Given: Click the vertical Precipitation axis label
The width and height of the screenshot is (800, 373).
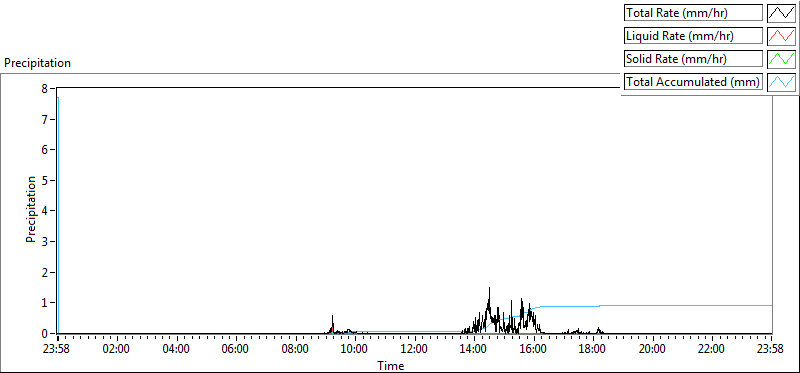Looking at the screenshot, I should [x=31, y=210].
